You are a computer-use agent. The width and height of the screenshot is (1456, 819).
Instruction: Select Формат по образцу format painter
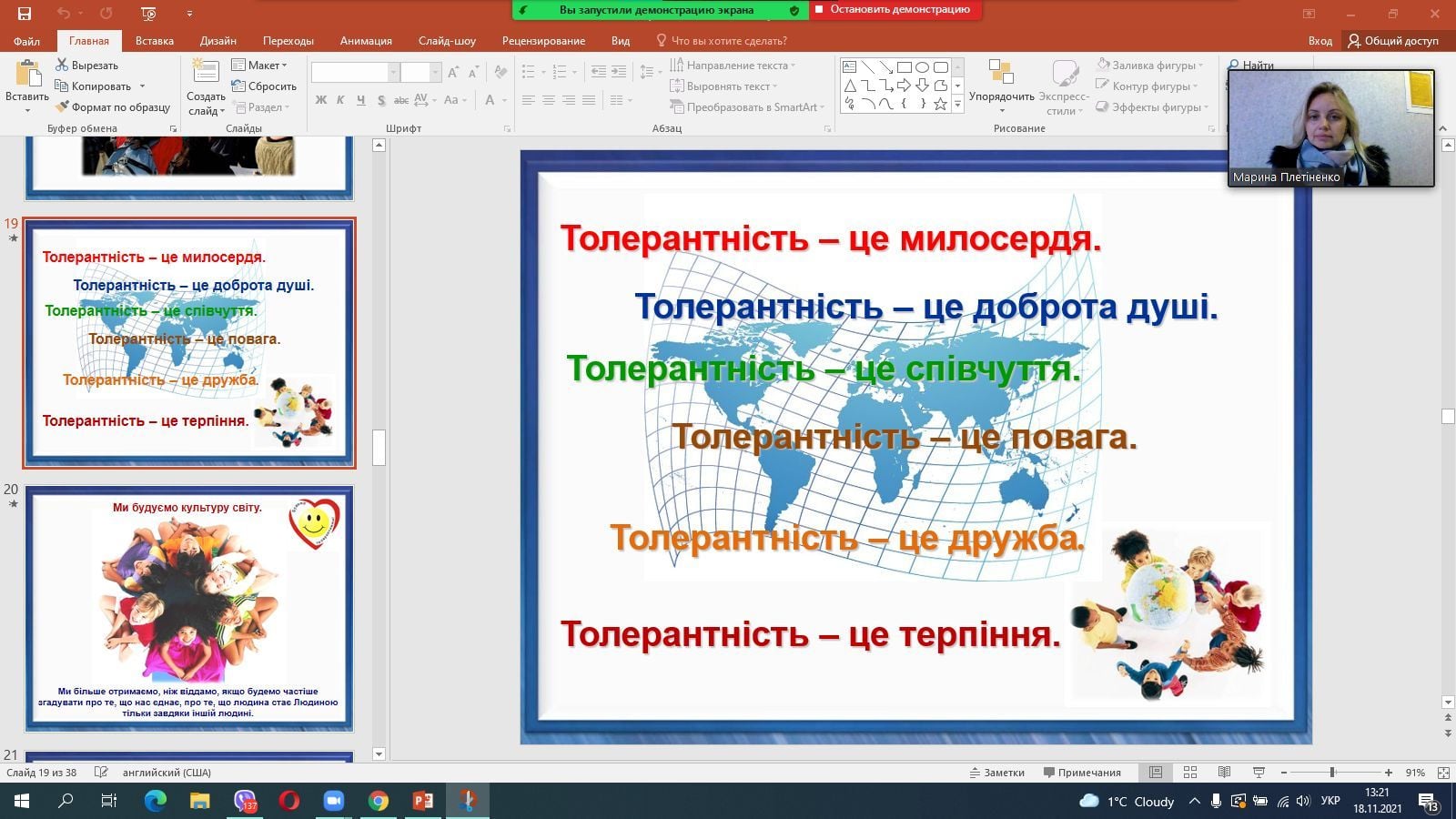pos(113,107)
